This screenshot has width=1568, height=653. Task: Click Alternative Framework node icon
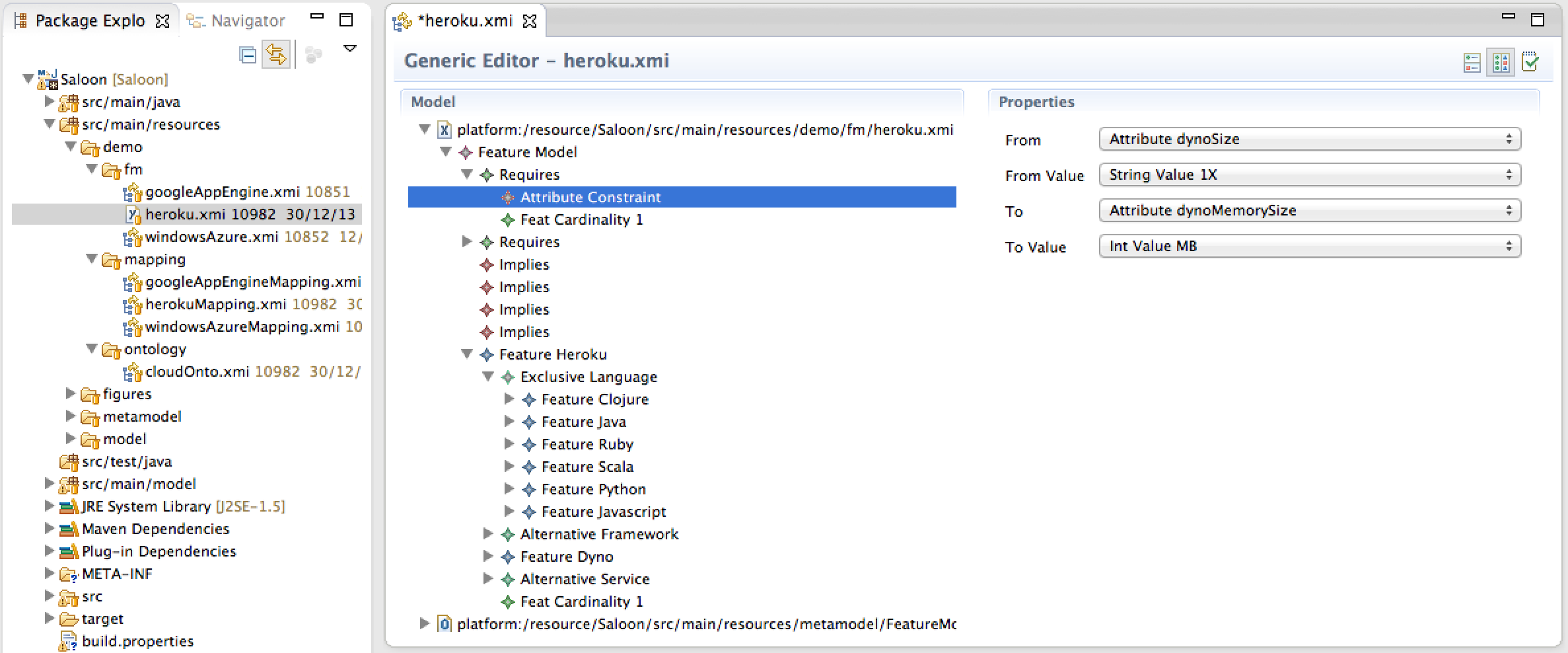508,534
